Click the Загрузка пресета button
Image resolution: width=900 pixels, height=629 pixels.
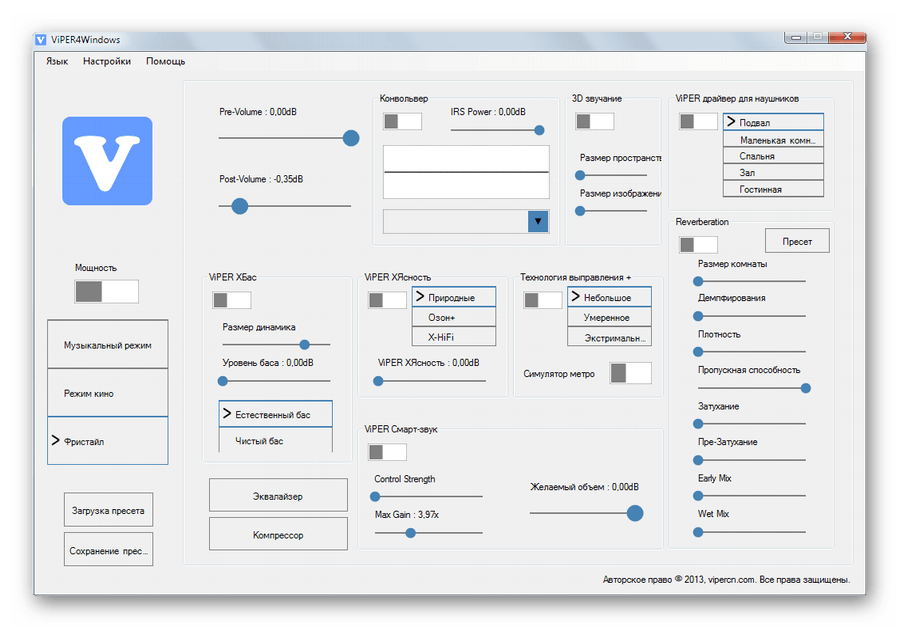[x=108, y=510]
